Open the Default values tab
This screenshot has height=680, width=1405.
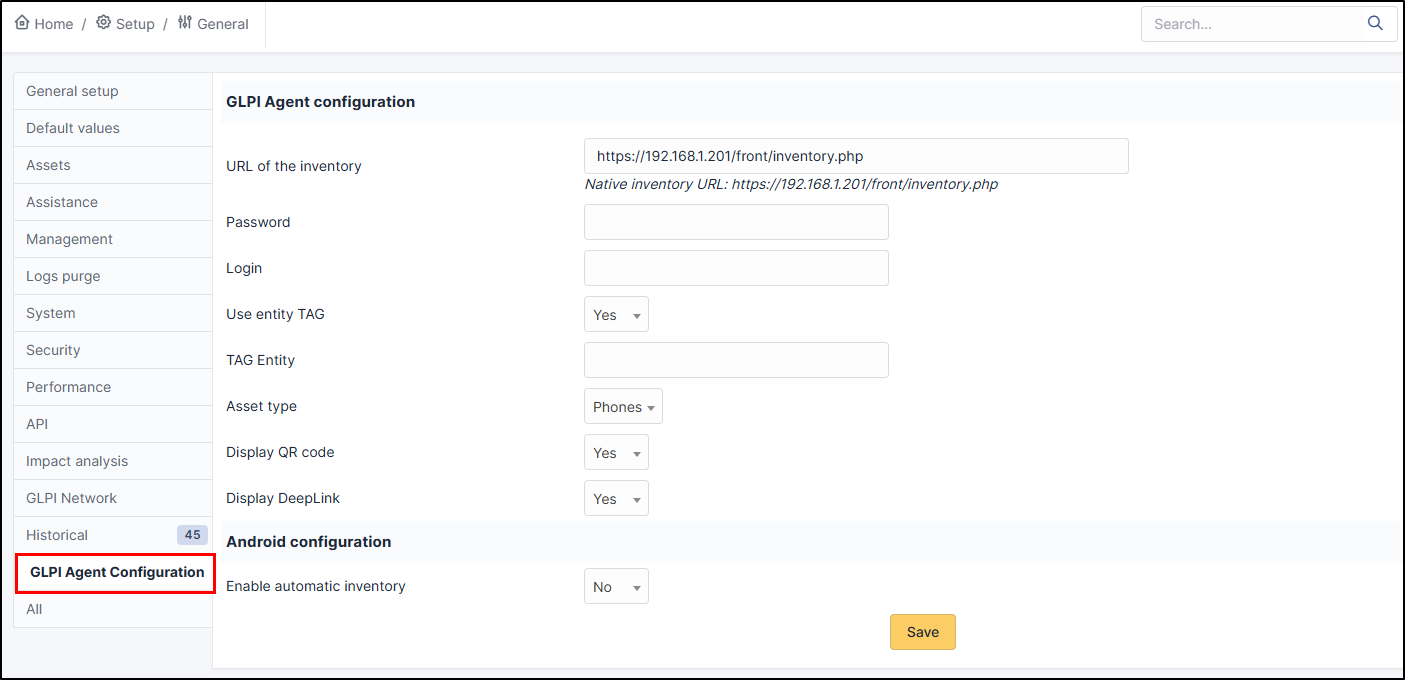pyautogui.click(x=73, y=128)
